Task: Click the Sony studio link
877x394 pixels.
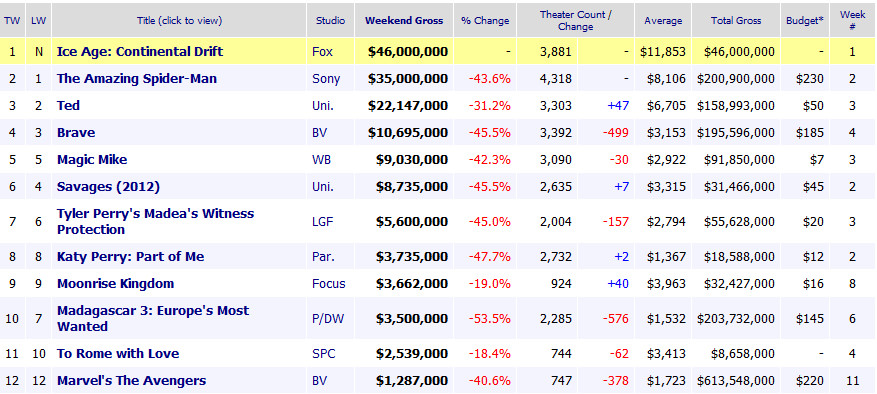Action: pyautogui.click(x=326, y=78)
